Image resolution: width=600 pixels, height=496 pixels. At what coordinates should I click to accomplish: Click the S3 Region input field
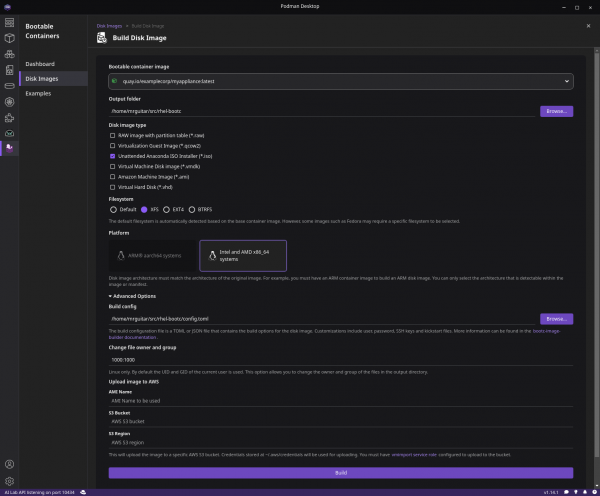point(341,443)
